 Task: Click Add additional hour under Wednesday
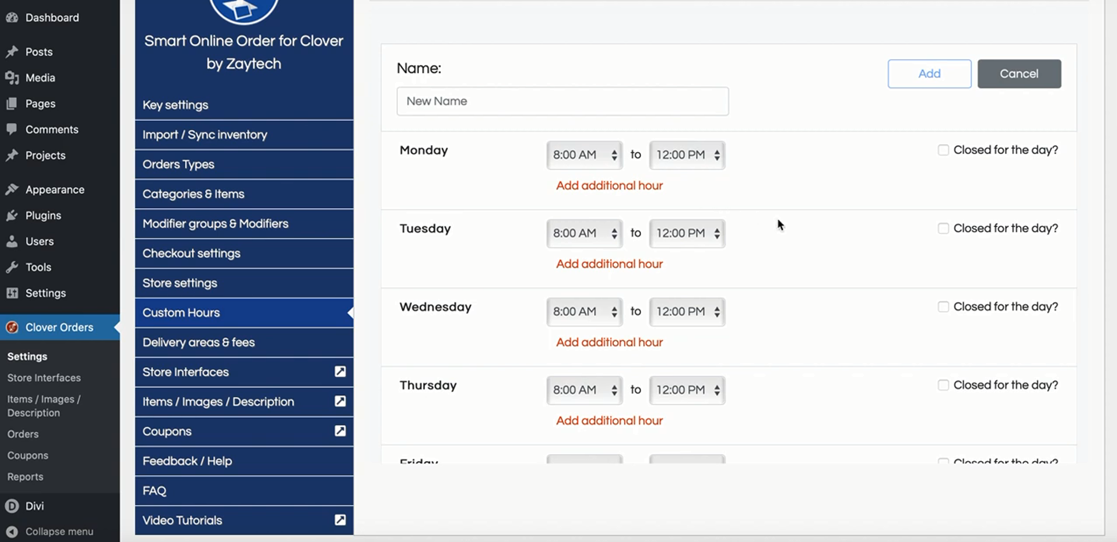point(609,343)
